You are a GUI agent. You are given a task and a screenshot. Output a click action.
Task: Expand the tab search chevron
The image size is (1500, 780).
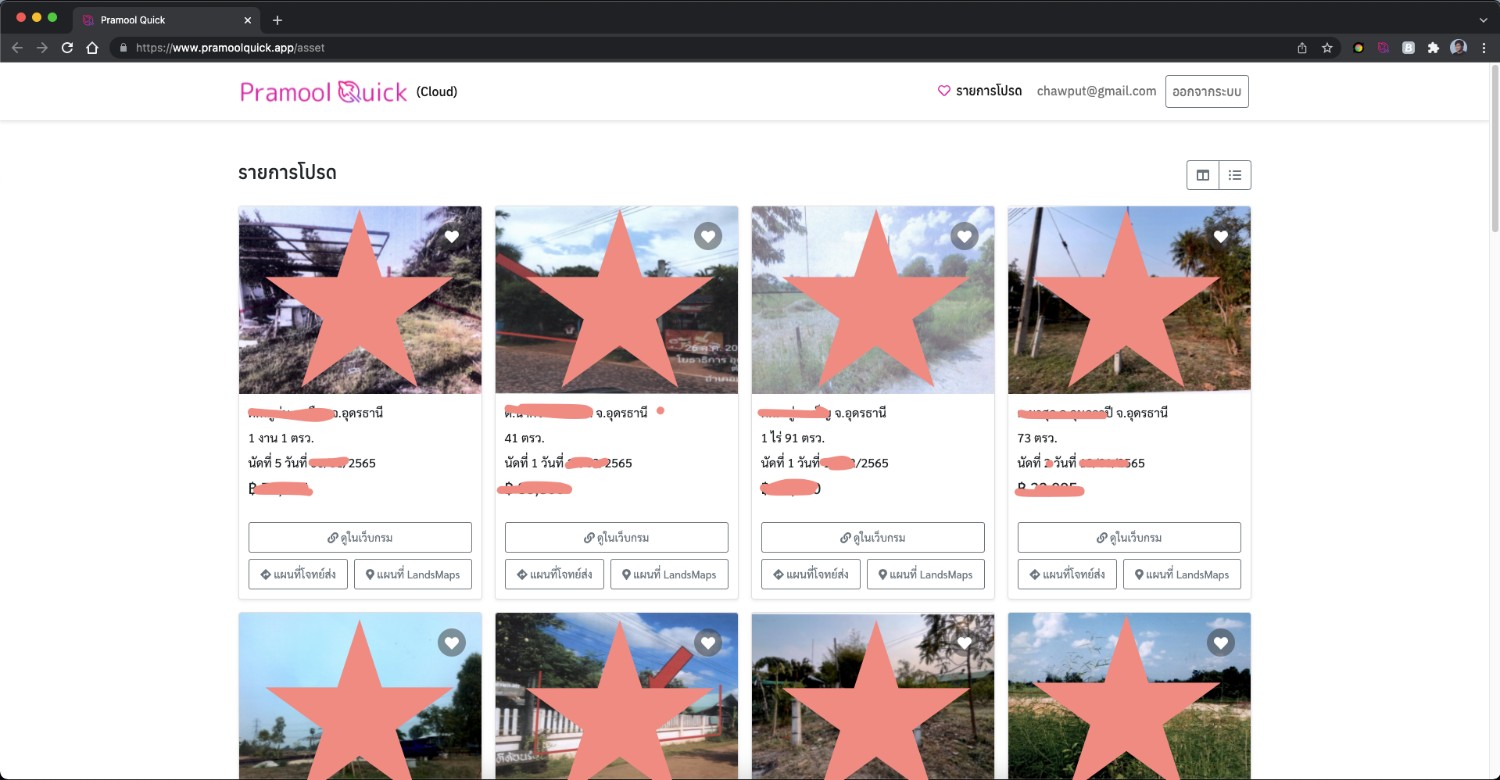click(x=1483, y=20)
